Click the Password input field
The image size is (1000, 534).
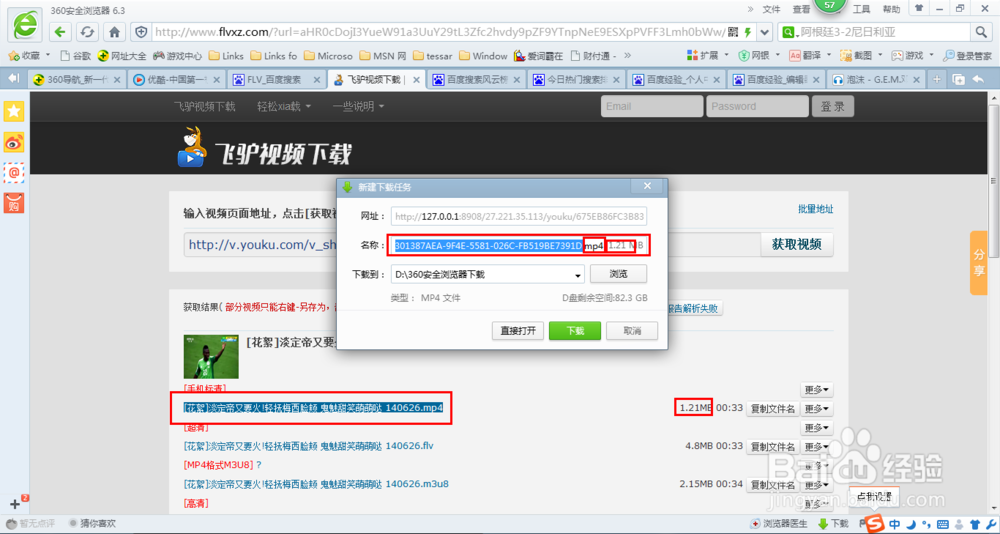click(757, 107)
